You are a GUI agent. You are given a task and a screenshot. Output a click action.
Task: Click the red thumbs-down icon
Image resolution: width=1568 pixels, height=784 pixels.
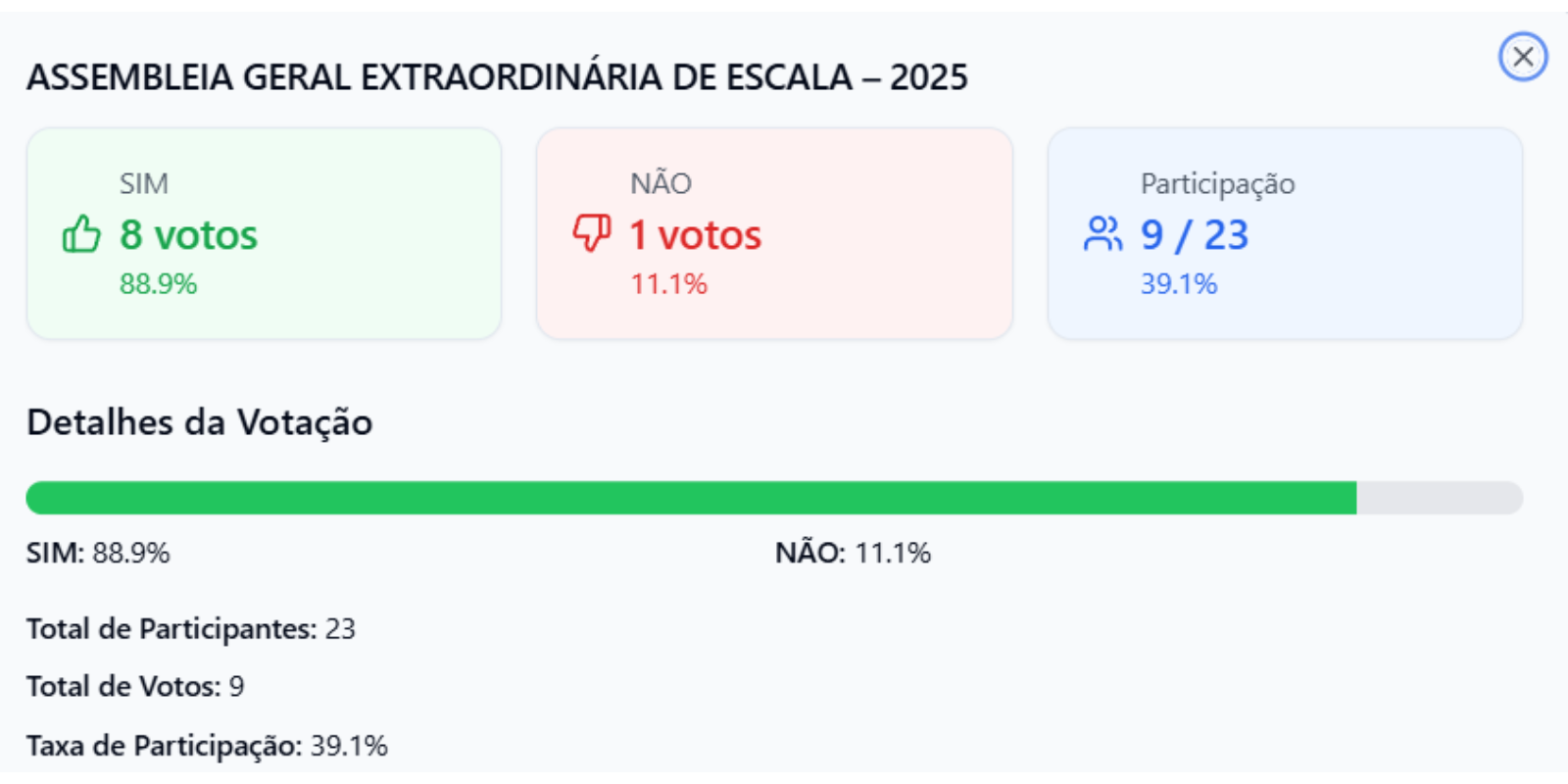point(592,233)
